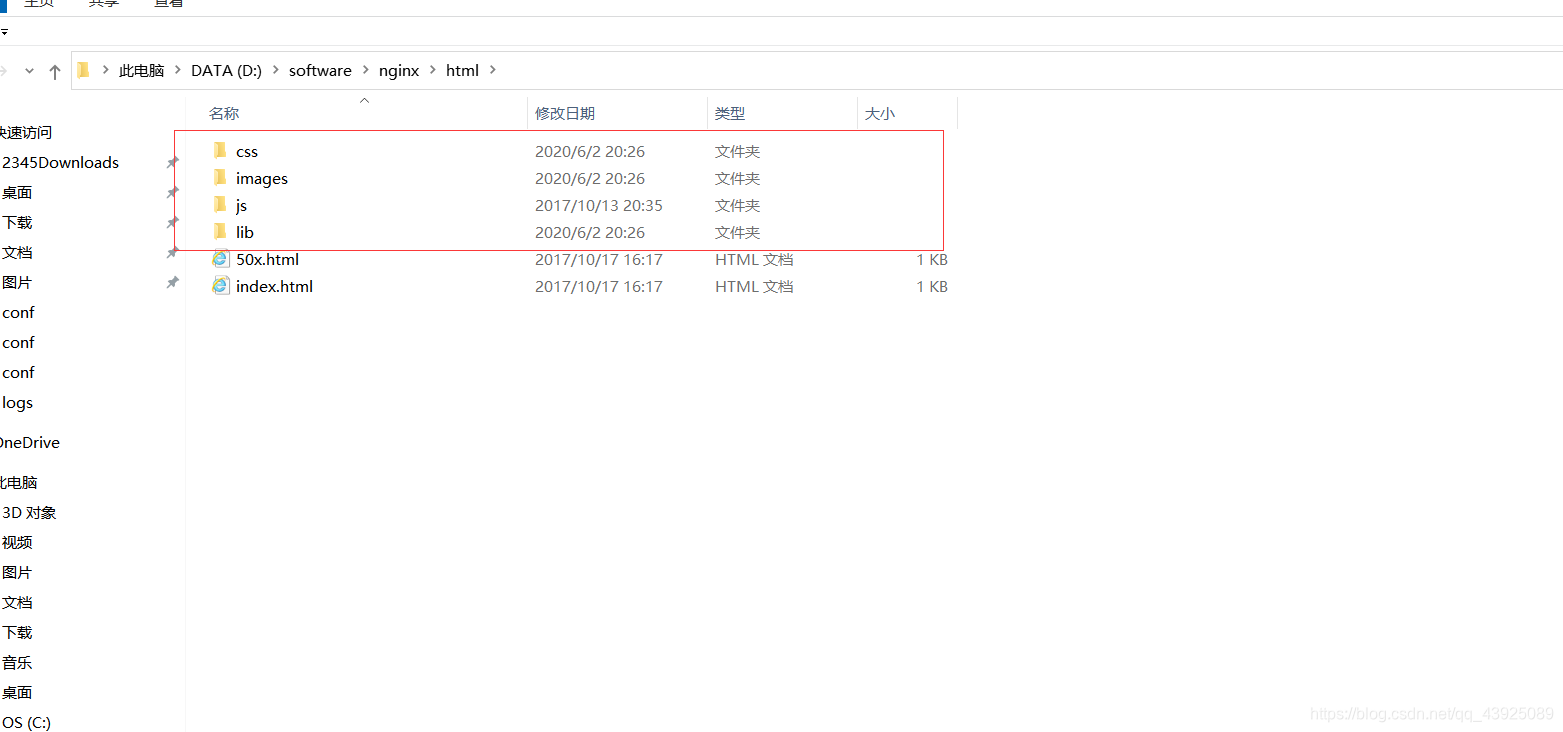This screenshot has width=1563, height=732.
Task: Select the js folder name
Action: (x=241, y=206)
